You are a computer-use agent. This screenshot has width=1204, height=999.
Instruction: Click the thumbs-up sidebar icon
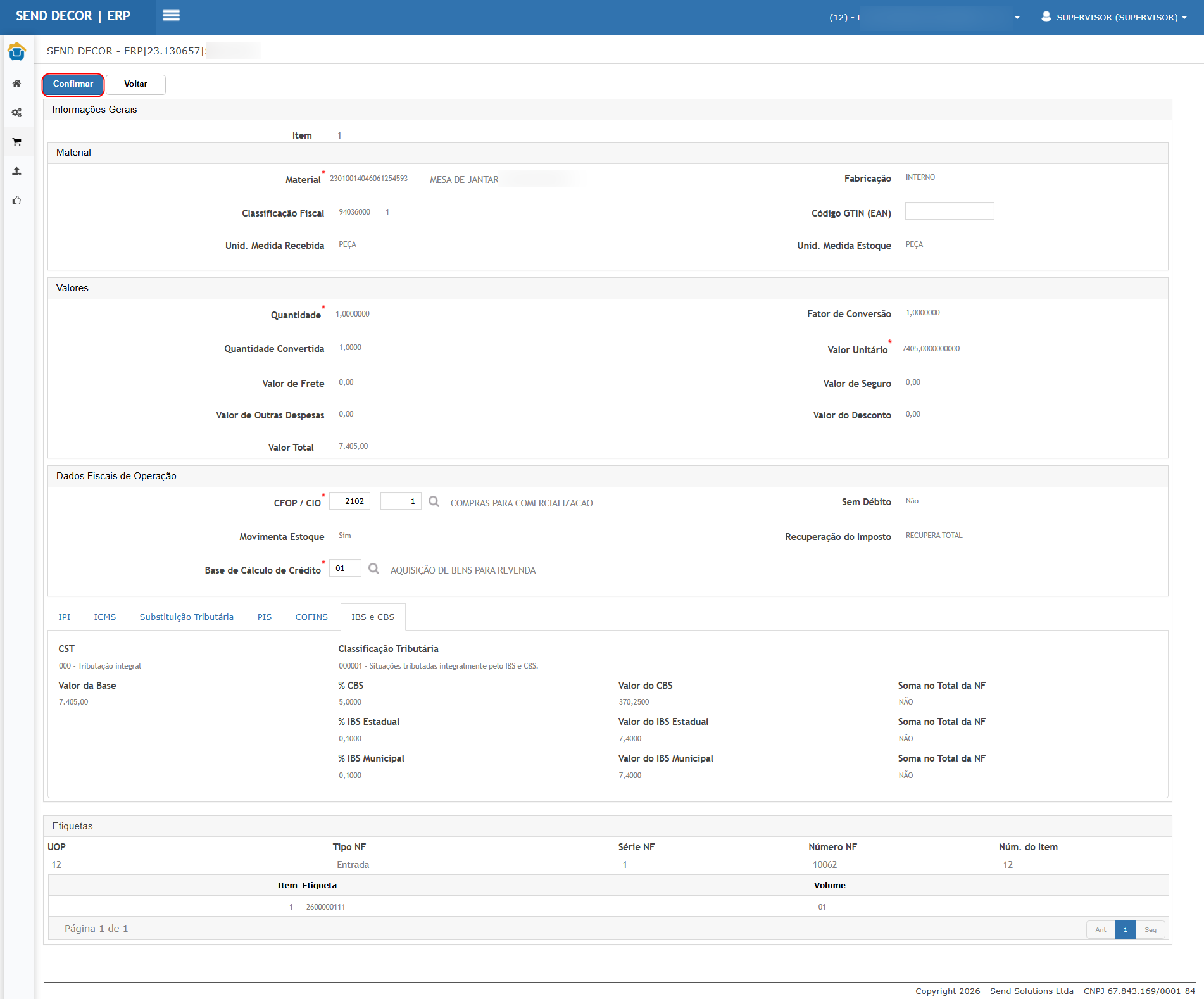click(x=17, y=201)
